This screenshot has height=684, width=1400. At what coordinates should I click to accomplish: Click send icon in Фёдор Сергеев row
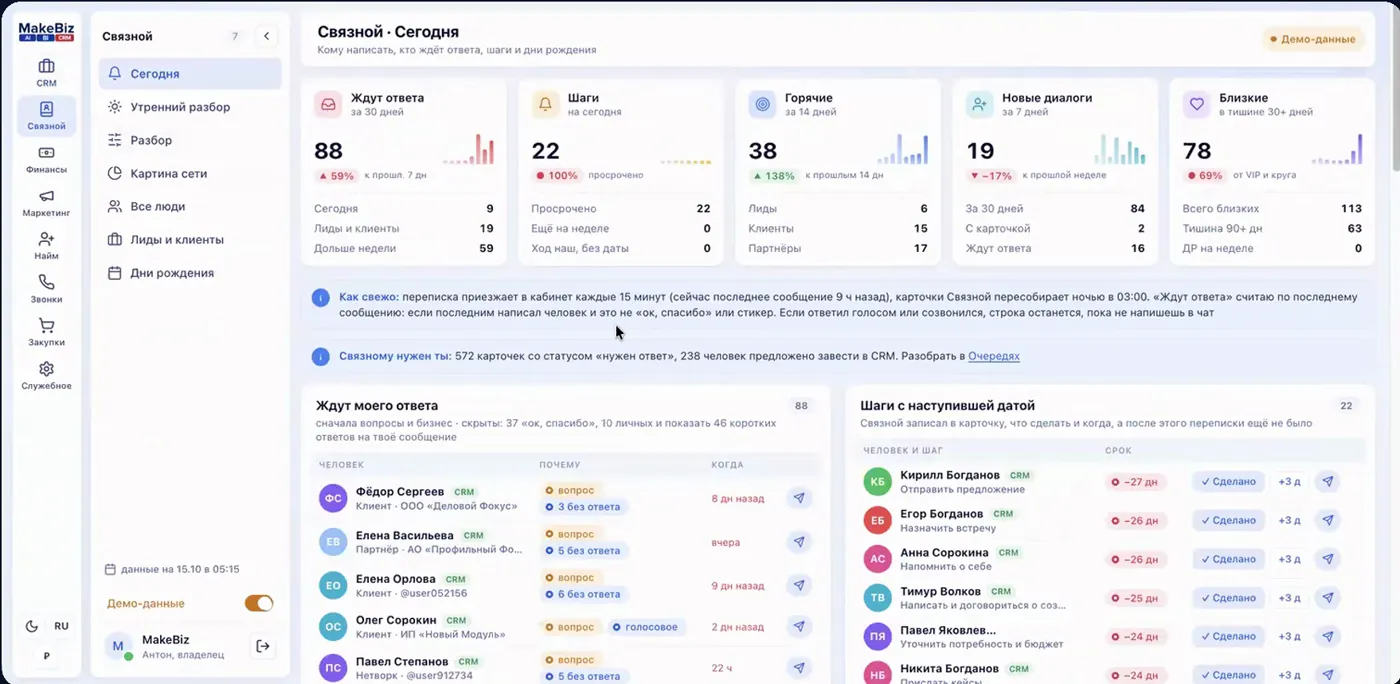pos(798,498)
